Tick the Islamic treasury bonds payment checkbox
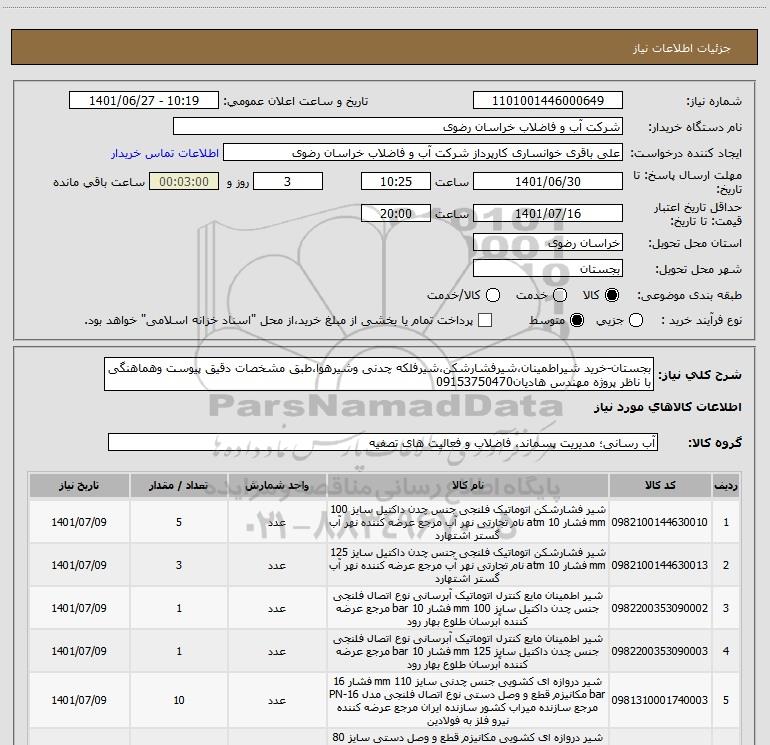This screenshot has width=770, height=745. click(x=485, y=321)
